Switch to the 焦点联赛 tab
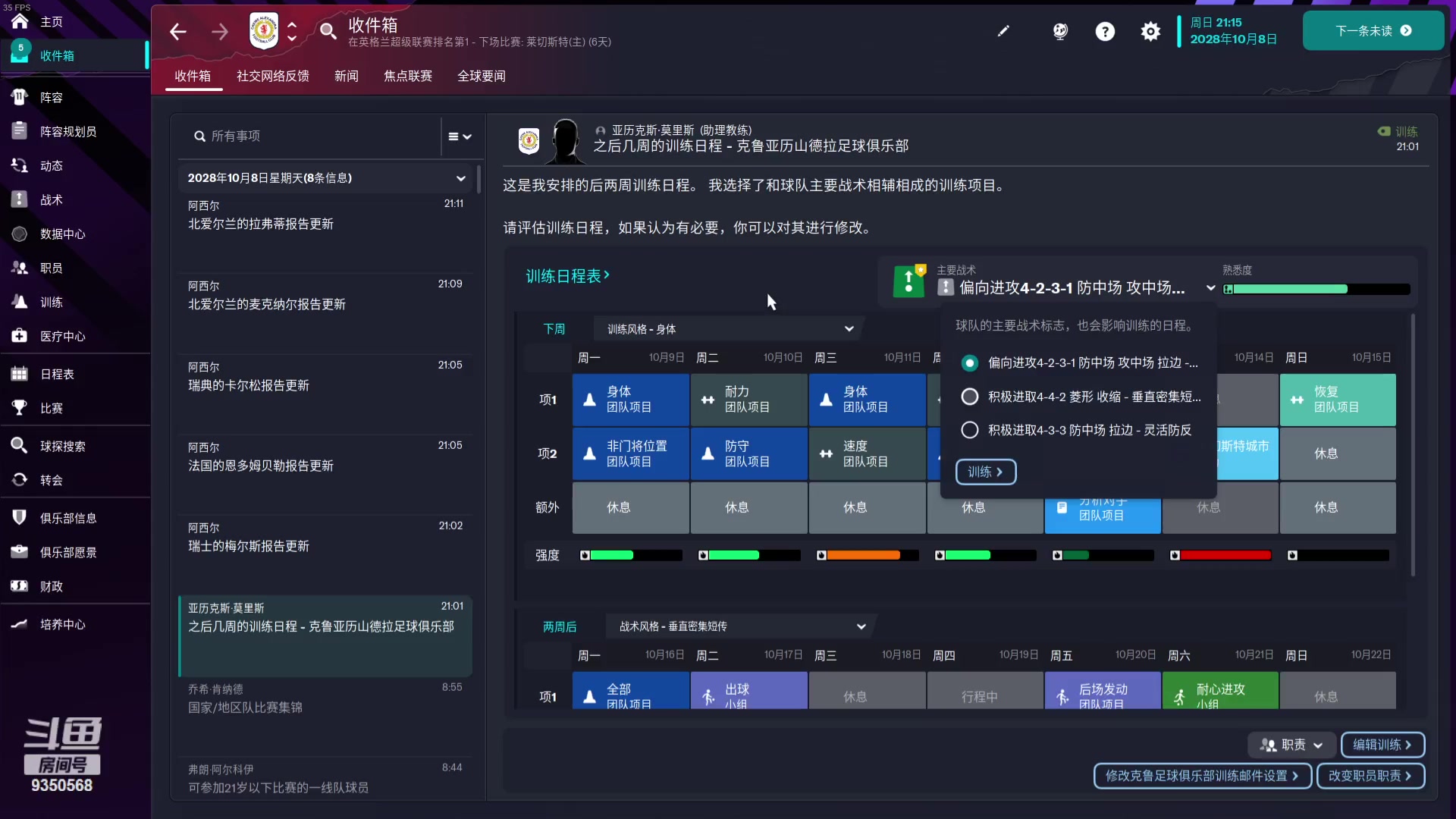Viewport: 1456px width, 819px height. point(408,76)
